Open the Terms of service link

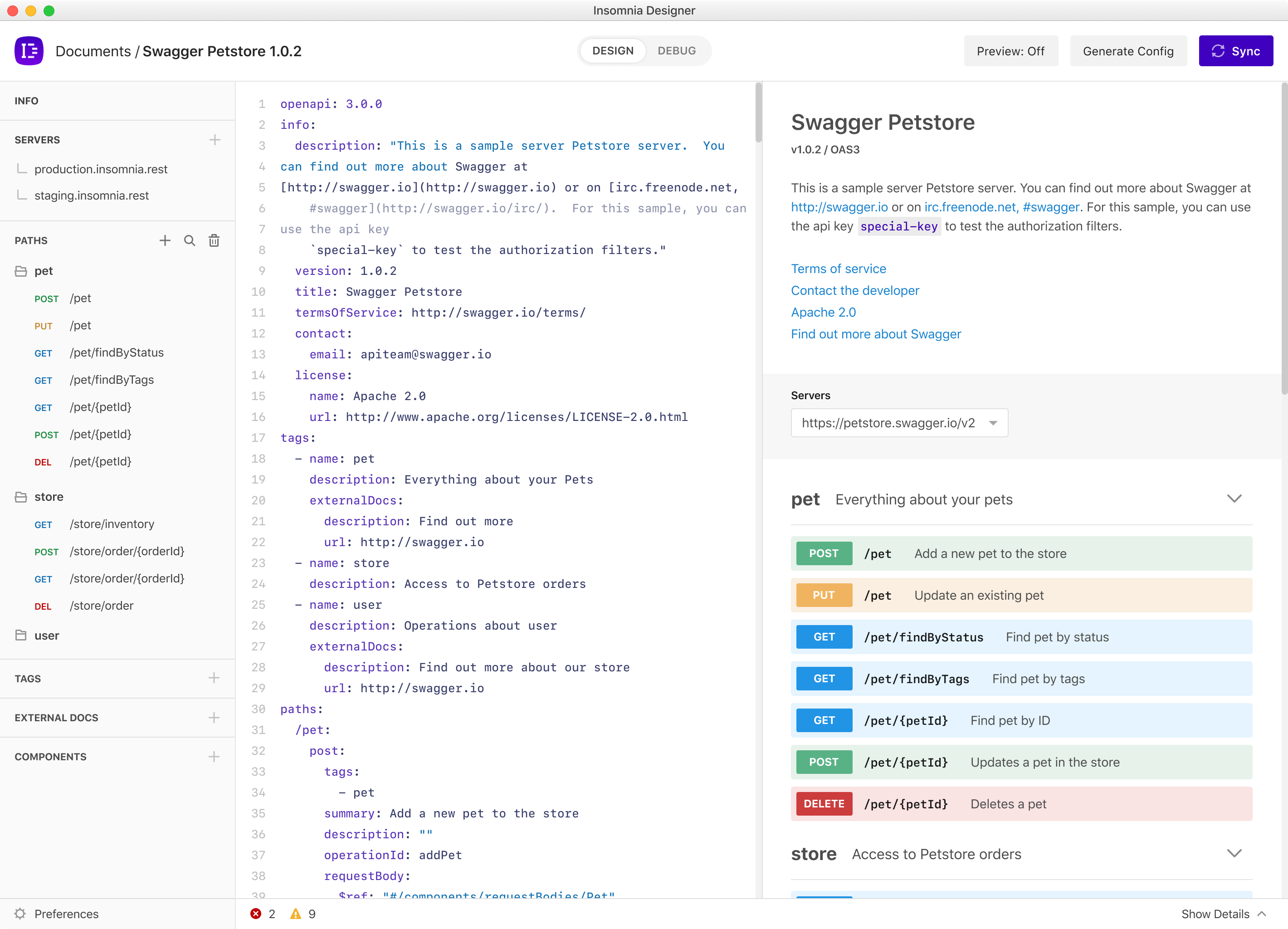838,269
